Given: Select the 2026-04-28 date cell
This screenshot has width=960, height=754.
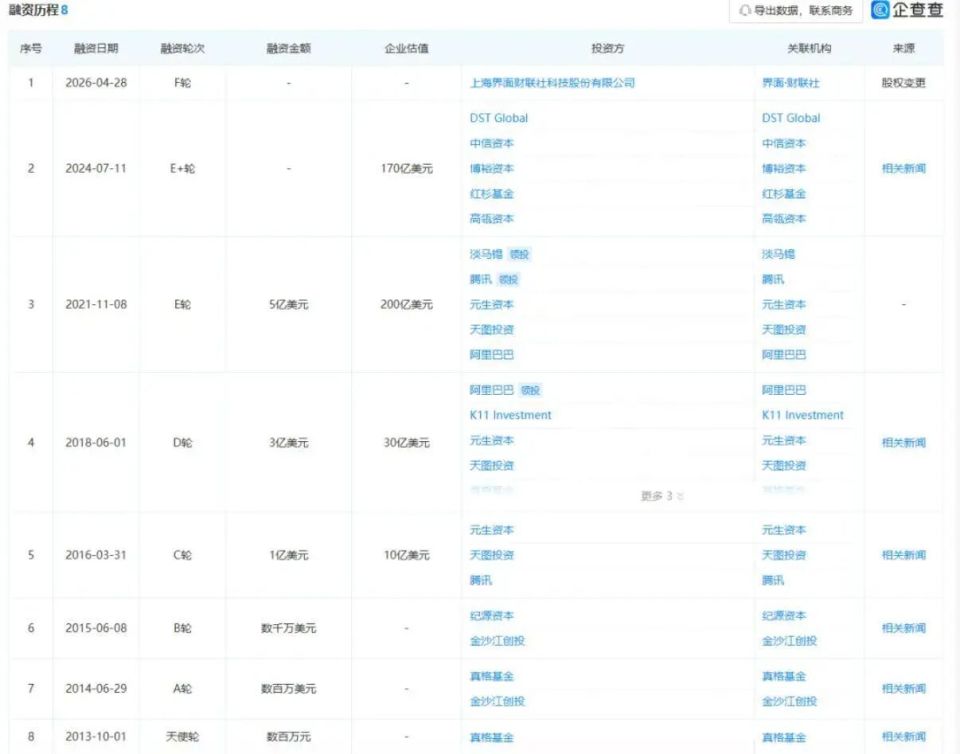Looking at the screenshot, I should (x=96, y=83).
